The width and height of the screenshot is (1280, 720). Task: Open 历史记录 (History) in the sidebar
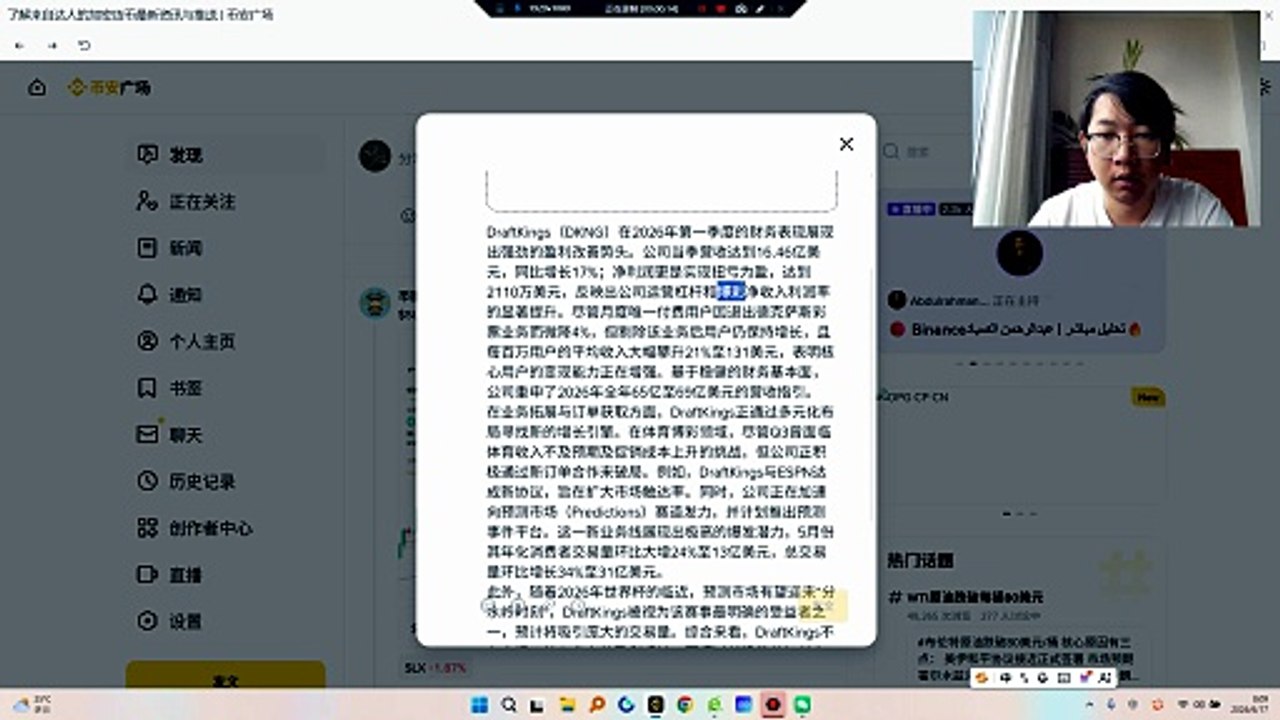[x=226, y=481]
